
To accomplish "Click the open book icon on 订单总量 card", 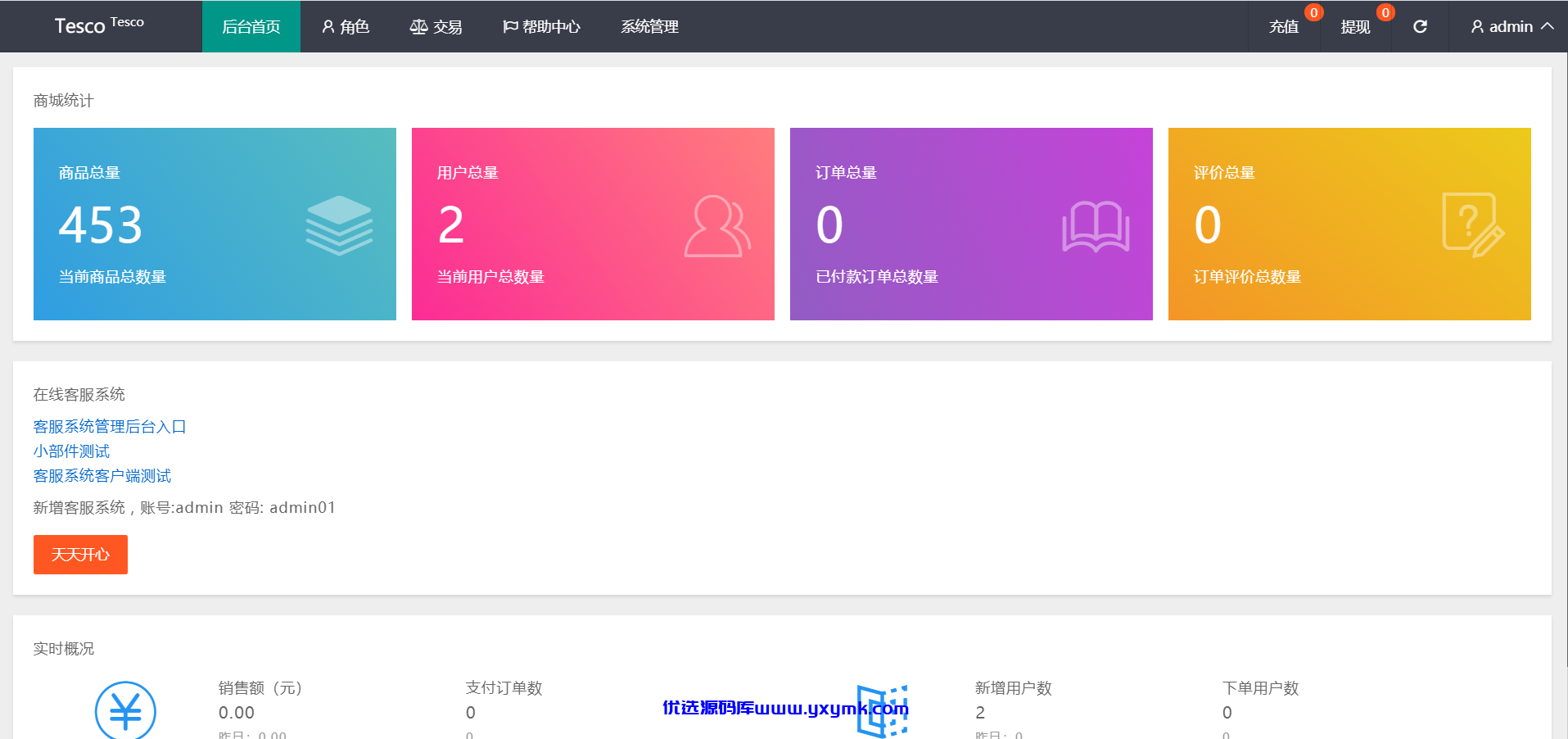I will (x=1096, y=226).
